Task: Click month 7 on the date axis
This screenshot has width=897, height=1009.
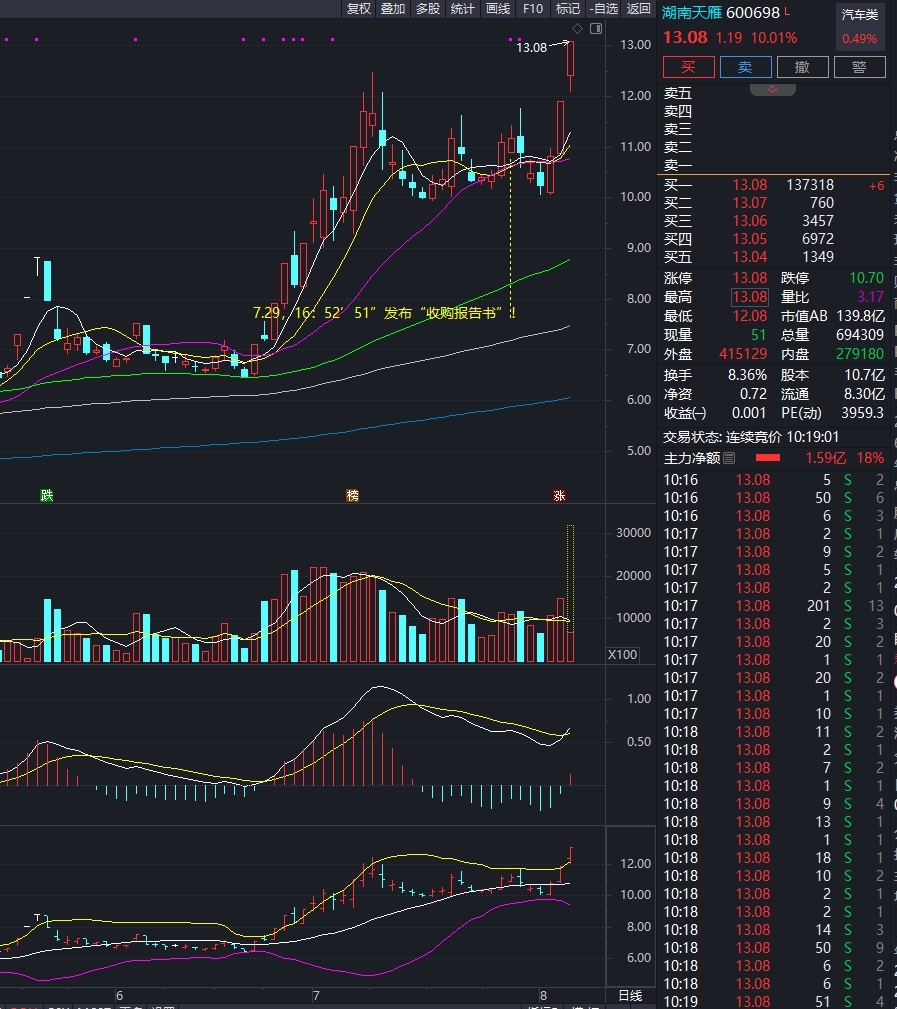Action: click(x=316, y=995)
